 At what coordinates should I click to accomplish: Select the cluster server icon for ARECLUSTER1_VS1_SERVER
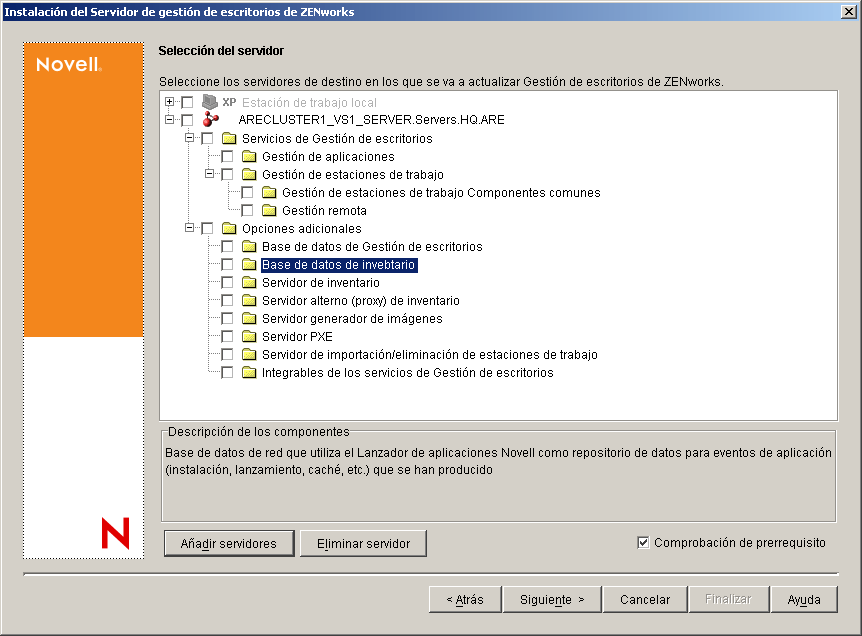point(211,119)
